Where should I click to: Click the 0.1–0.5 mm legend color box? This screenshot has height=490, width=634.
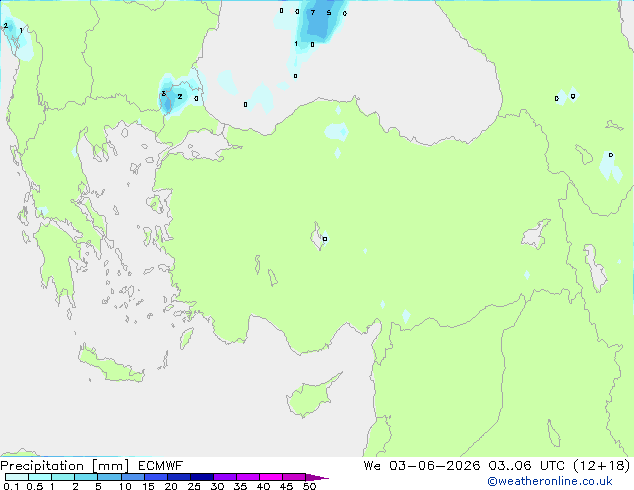click(x=17, y=477)
